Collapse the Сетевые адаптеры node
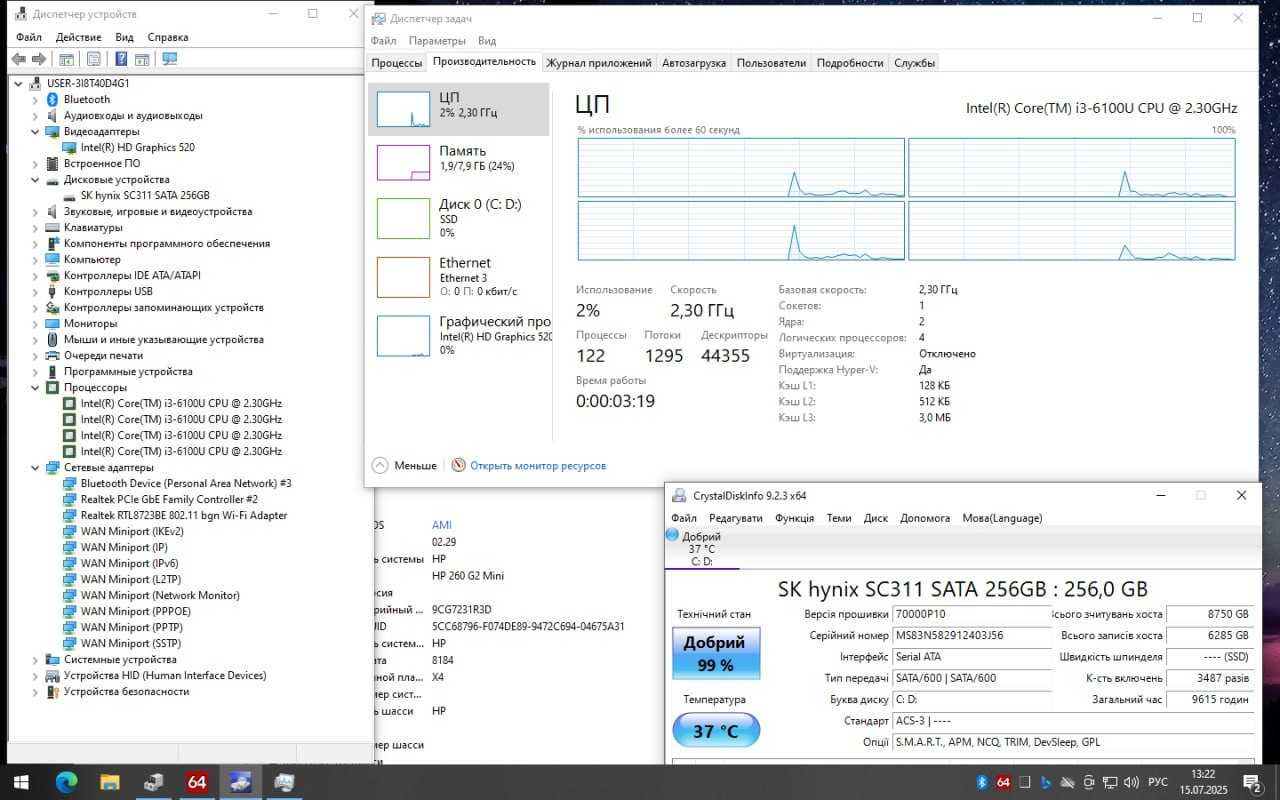 coord(36,467)
